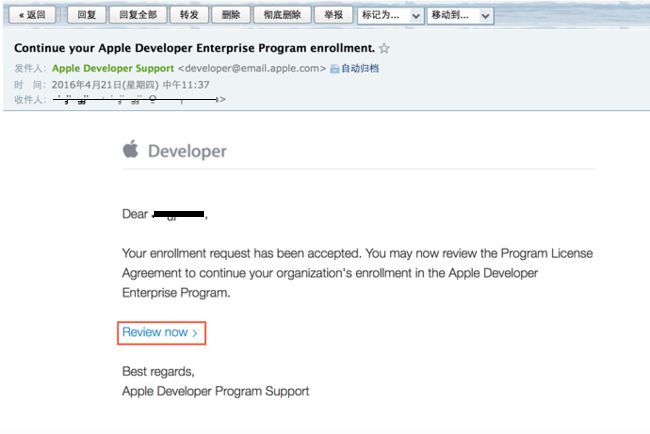Choose 回复全部 to reply all
Viewport: 650px width, 434px height.
pyautogui.click(x=138, y=15)
